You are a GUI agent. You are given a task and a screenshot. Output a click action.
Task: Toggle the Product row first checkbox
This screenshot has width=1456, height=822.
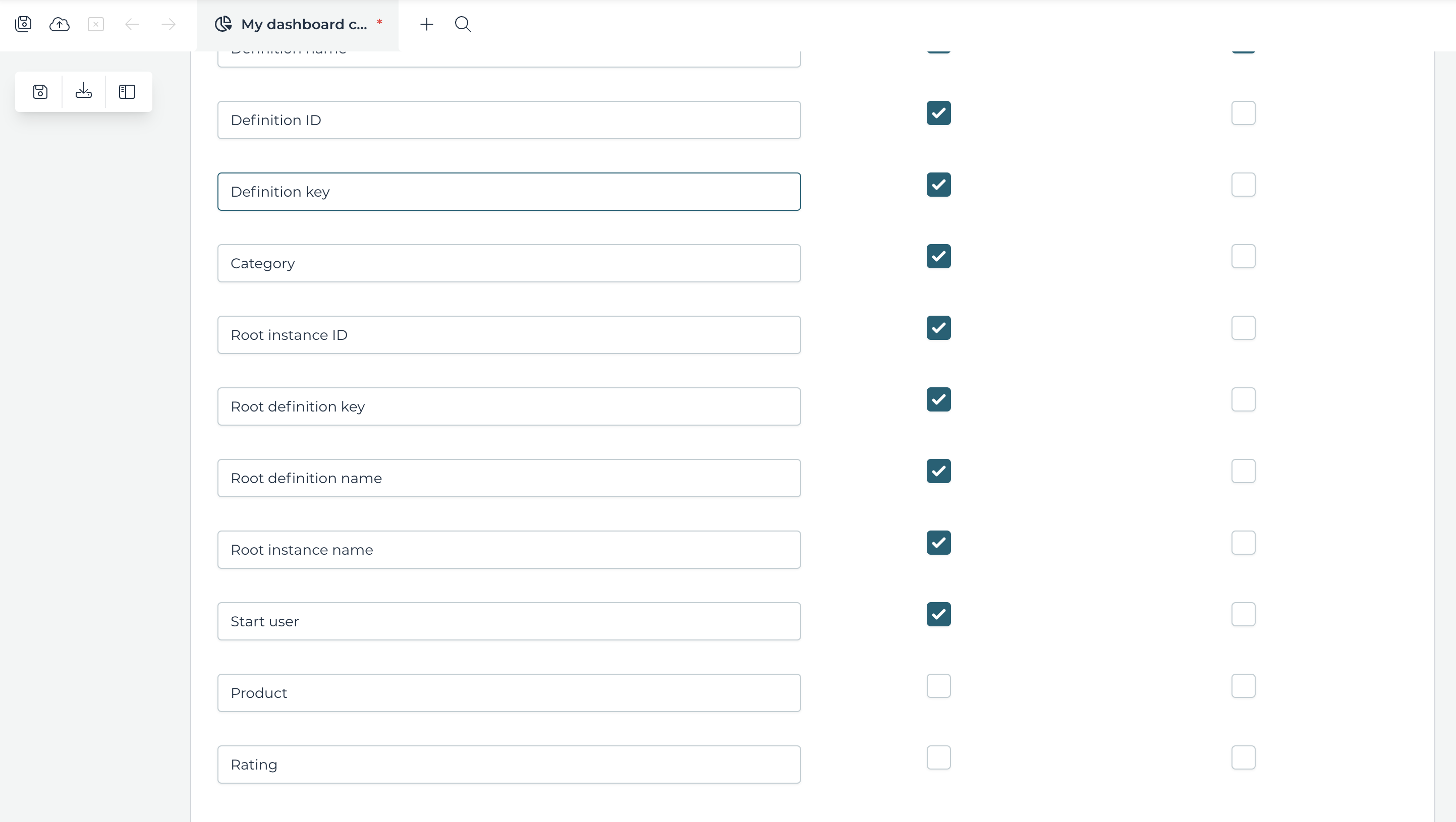click(x=938, y=686)
